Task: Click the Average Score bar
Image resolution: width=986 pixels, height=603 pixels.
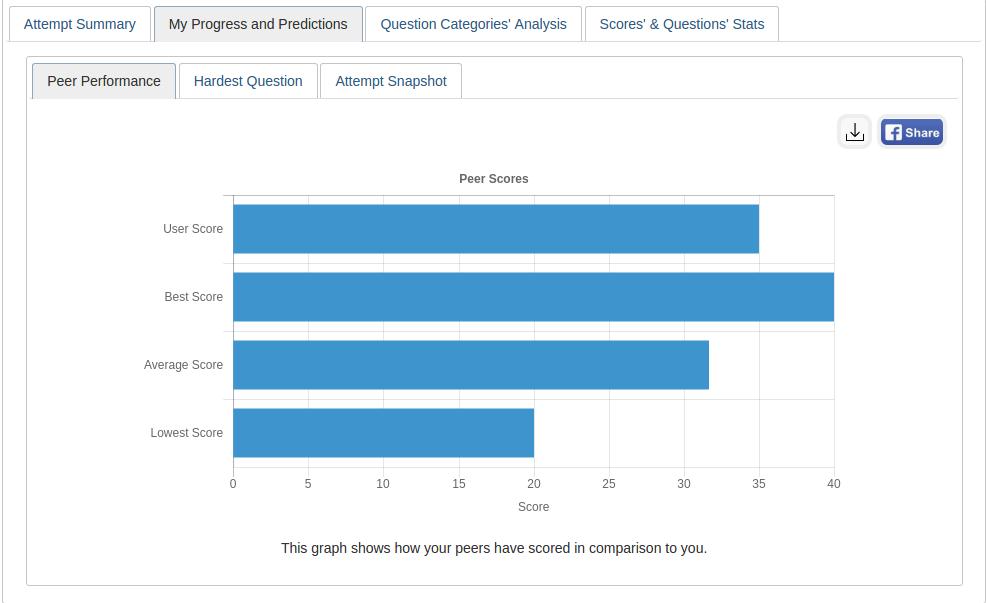Action: 470,365
